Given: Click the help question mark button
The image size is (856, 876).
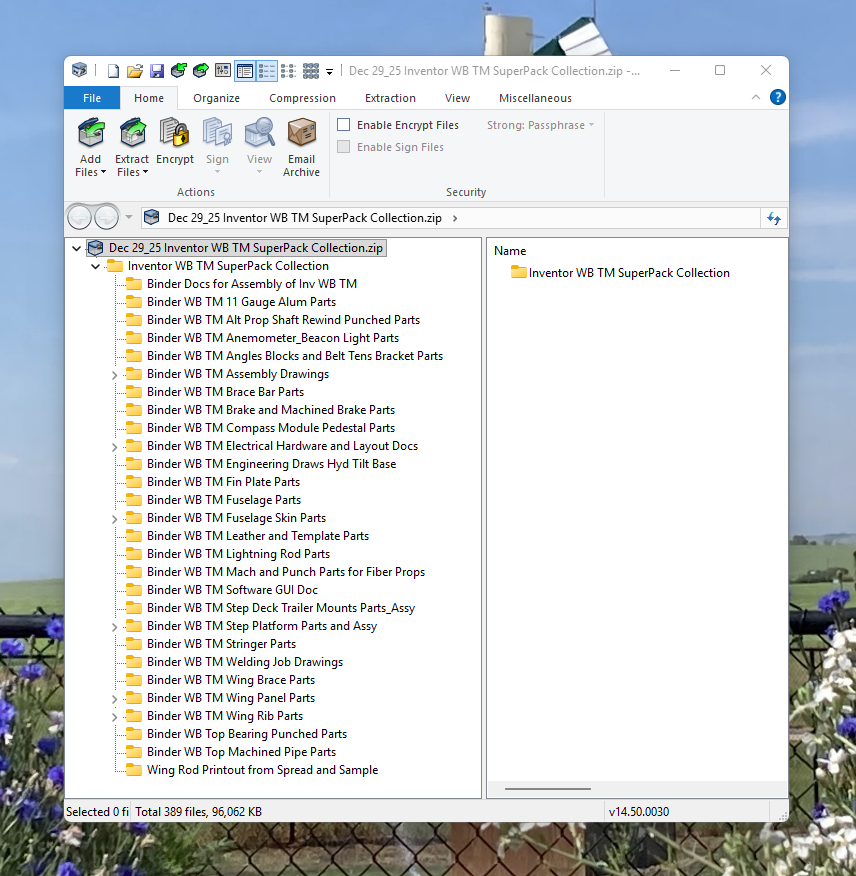Looking at the screenshot, I should coord(777,98).
